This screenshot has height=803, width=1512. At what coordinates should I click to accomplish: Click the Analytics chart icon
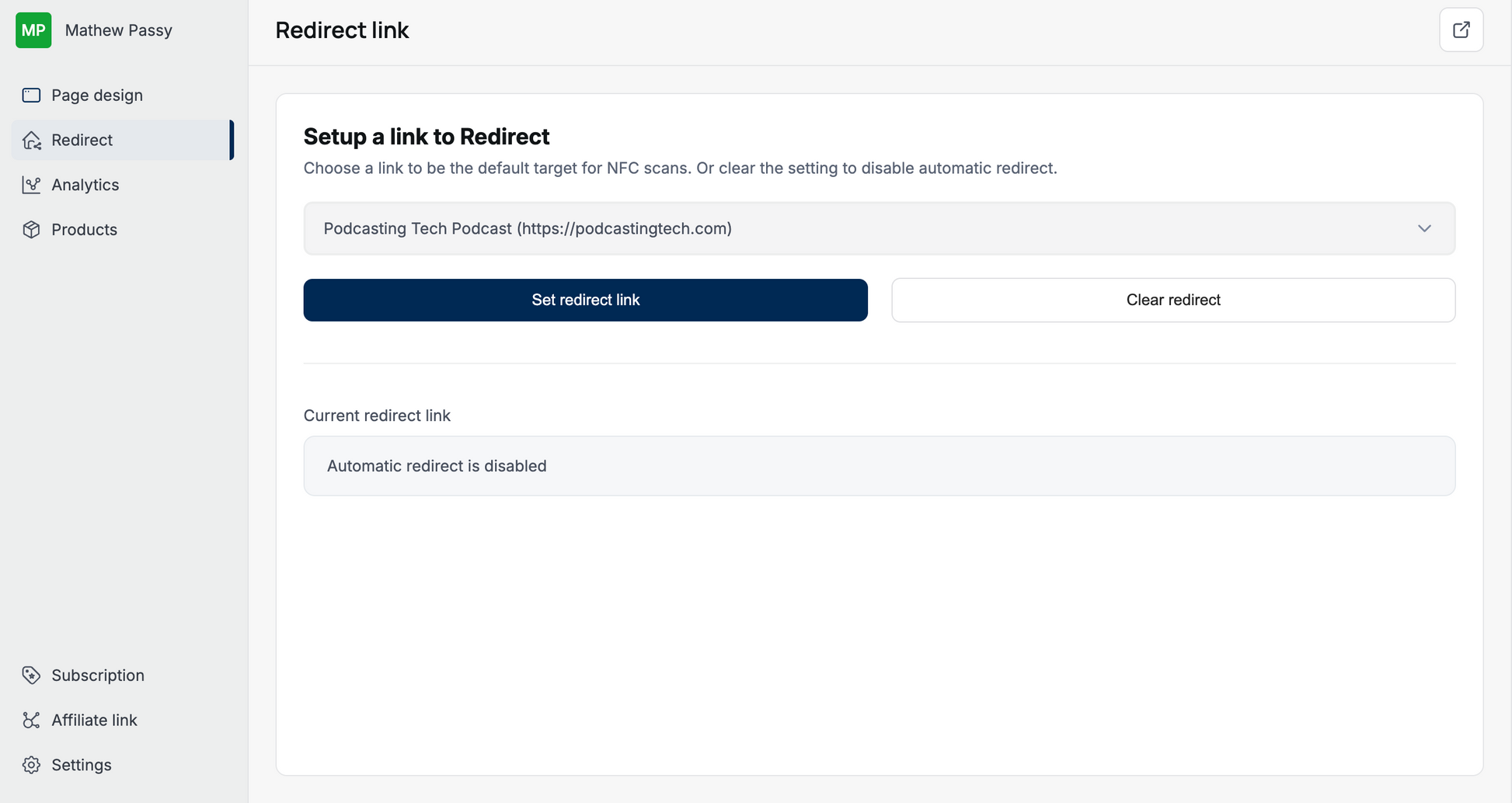pyautogui.click(x=31, y=185)
